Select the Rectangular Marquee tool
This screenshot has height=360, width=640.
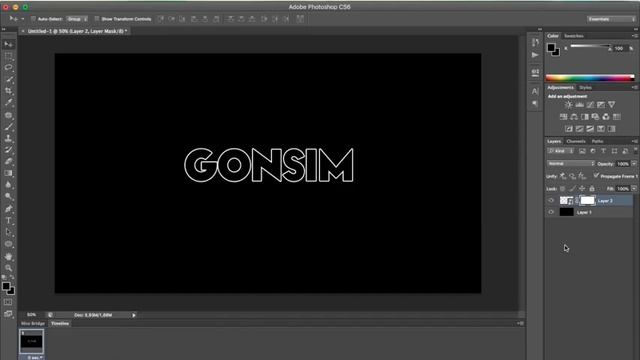click(8, 56)
